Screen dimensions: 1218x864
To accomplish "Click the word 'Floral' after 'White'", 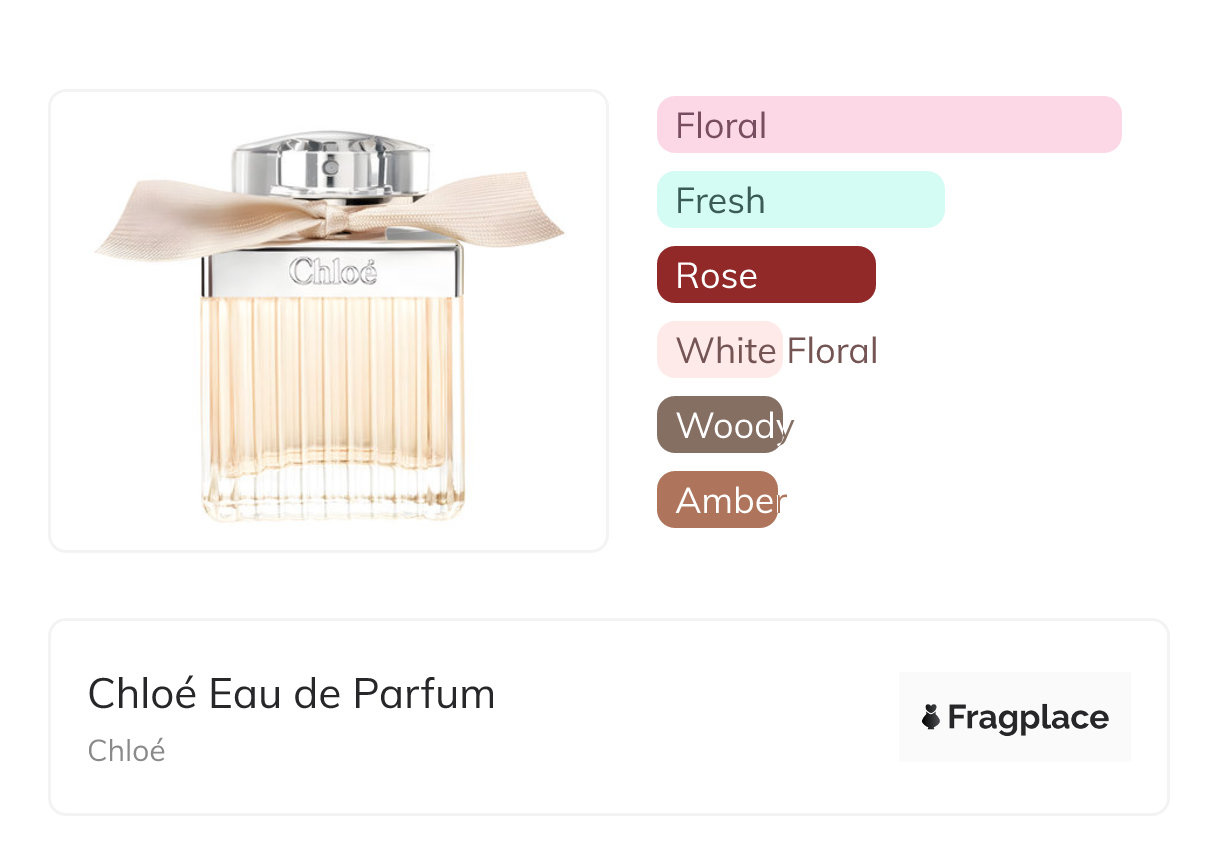I will [x=832, y=351].
